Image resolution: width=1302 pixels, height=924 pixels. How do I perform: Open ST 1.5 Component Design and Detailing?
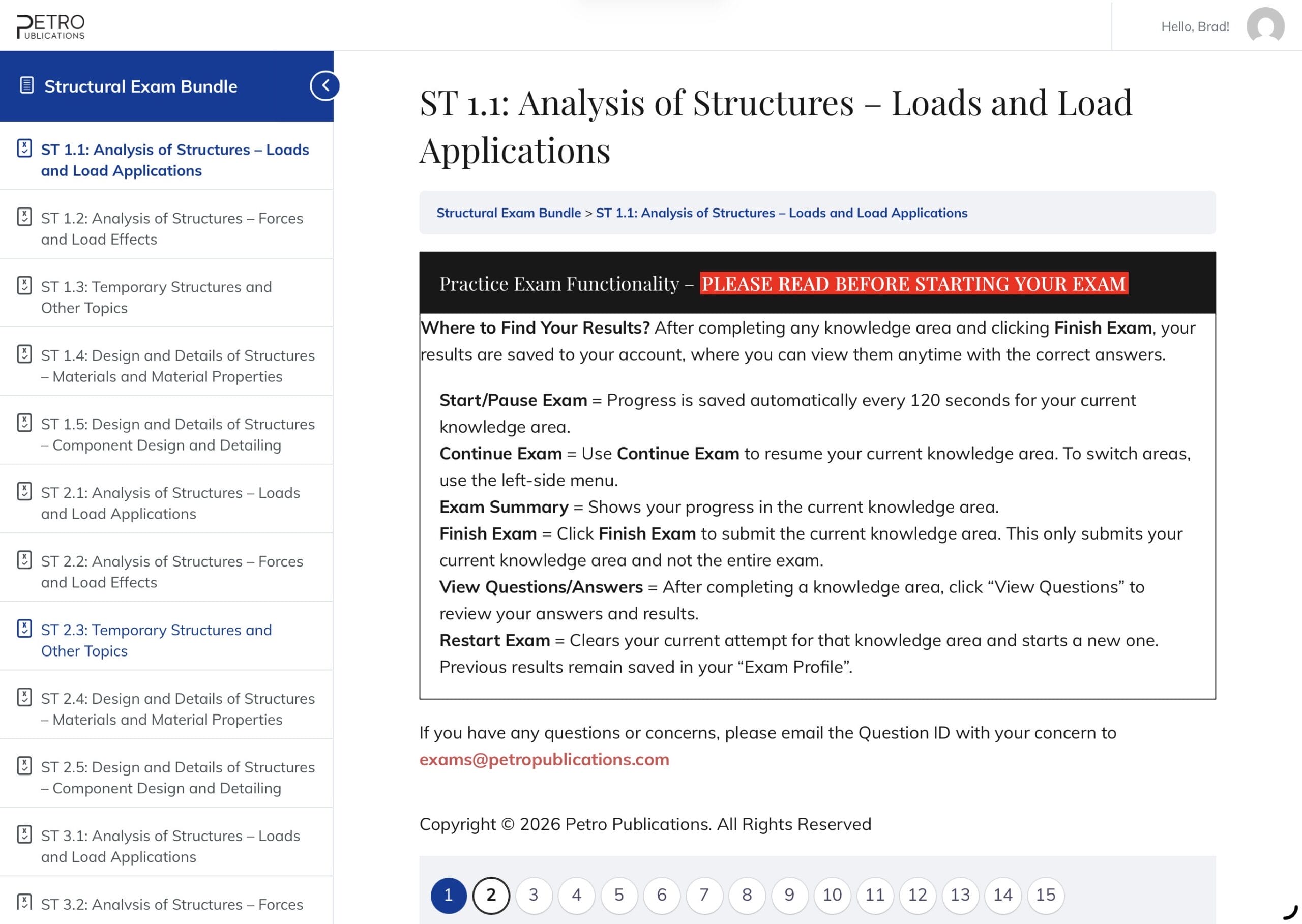(x=178, y=435)
